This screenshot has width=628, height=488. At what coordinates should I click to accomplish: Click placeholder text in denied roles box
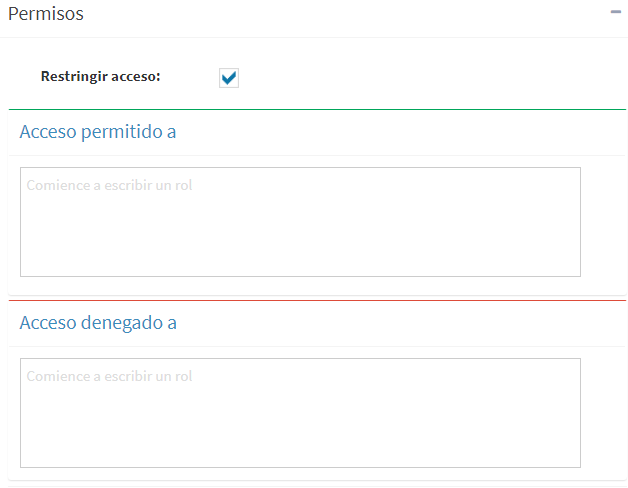coord(109,376)
